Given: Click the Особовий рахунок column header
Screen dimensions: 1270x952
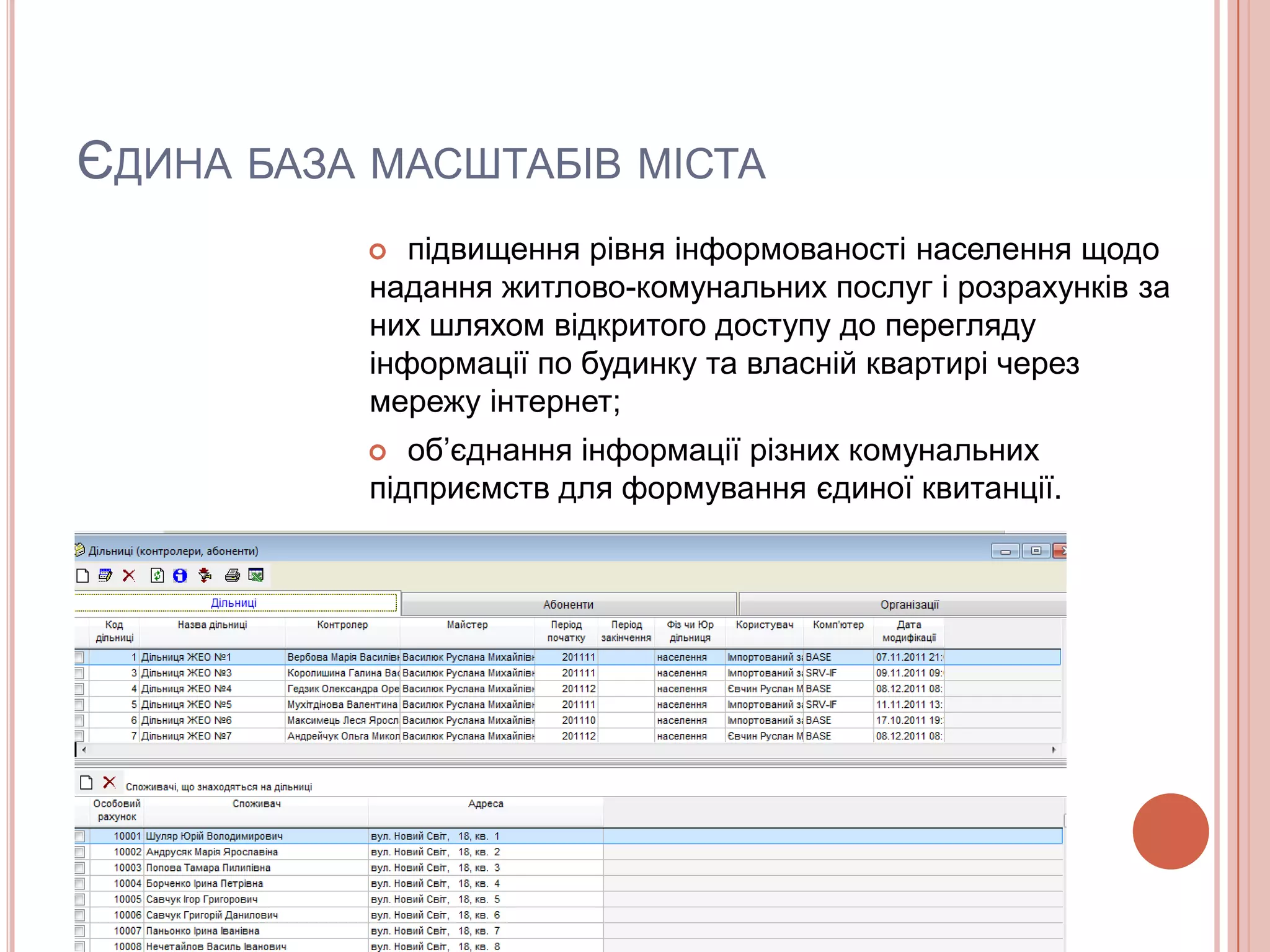Looking at the screenshot, I should (117, 810).
